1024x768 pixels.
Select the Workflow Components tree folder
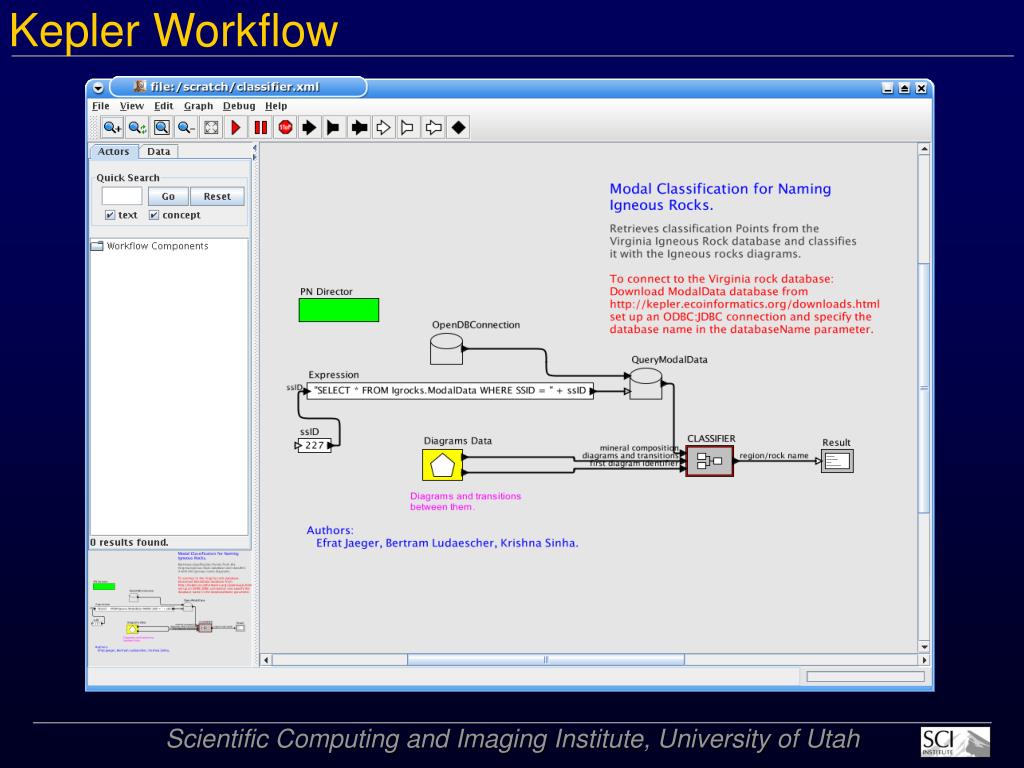(150, 246)
